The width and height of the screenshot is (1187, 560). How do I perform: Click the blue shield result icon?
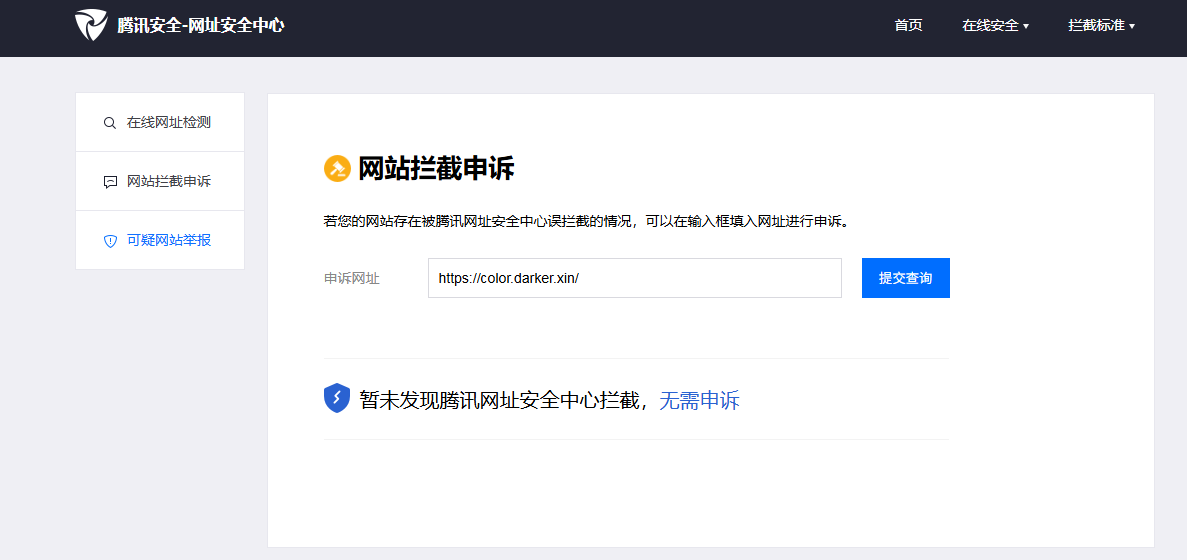coord(337,399)
